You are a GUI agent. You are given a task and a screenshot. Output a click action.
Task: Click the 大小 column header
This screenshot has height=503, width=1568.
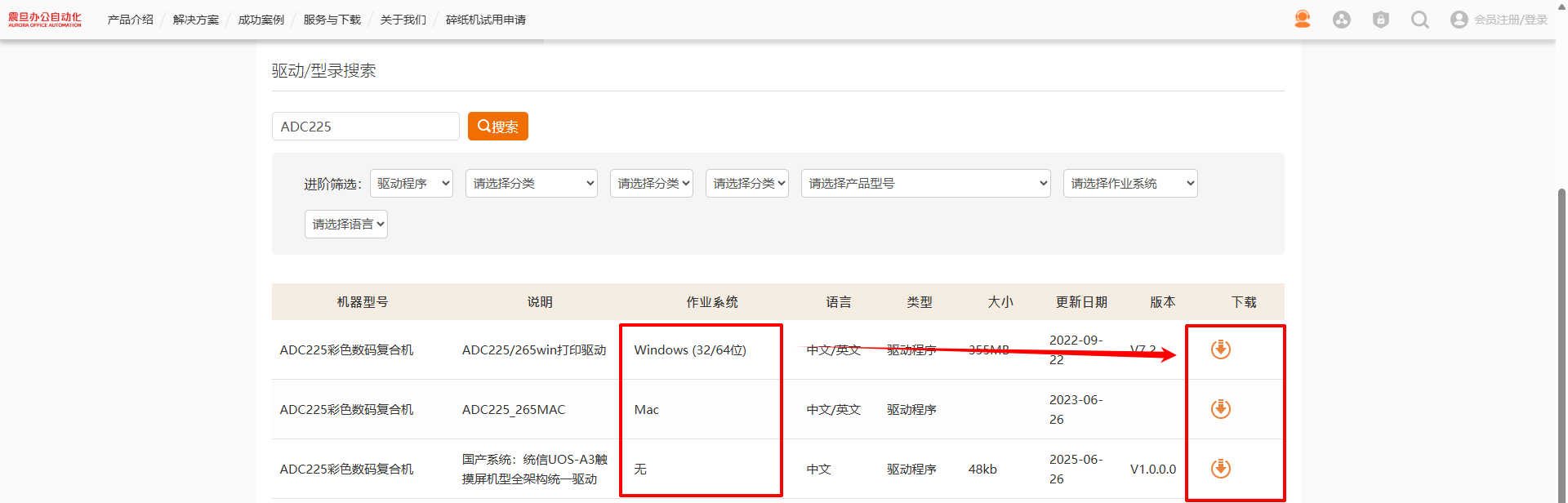(1000, 302)
